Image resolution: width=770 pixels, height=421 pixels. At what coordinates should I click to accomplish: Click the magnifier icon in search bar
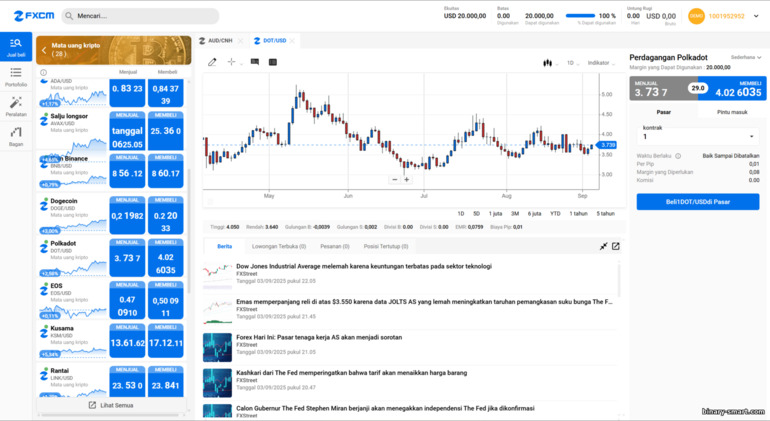69,16
